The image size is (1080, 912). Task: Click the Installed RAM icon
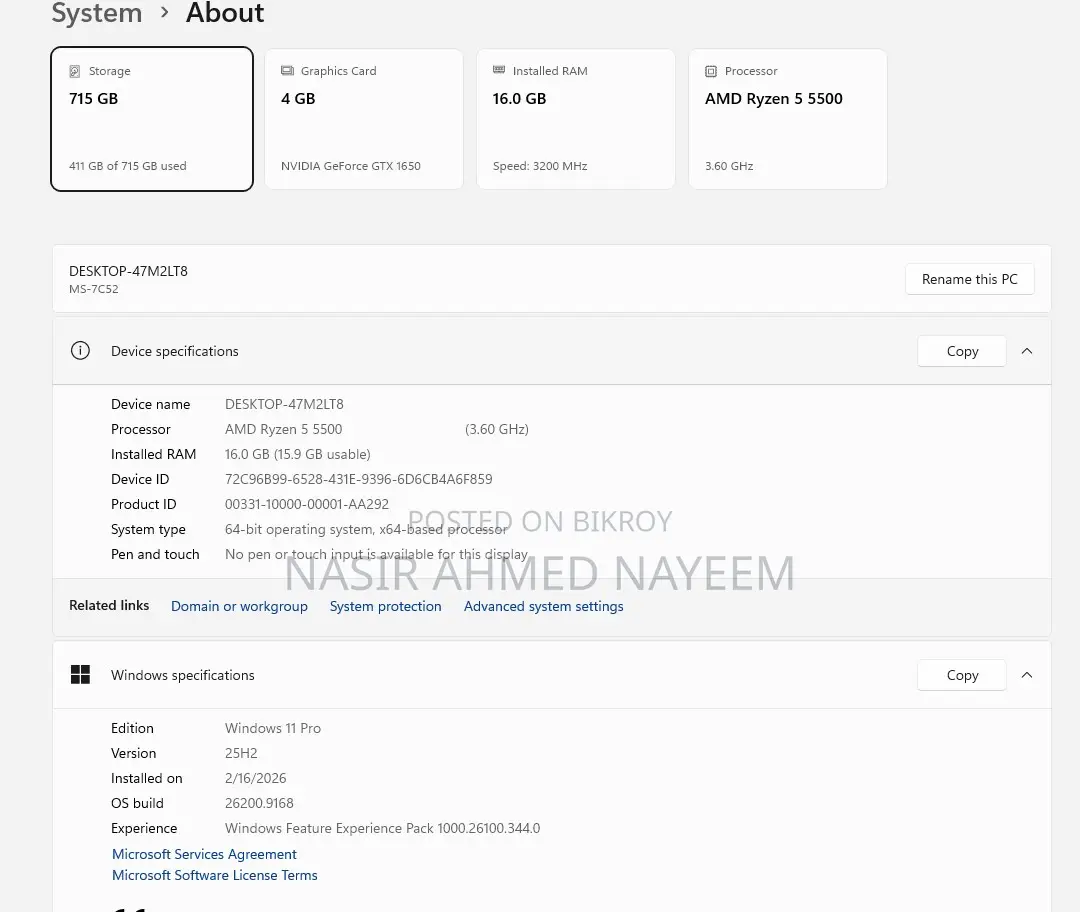[x=499, y=70]
